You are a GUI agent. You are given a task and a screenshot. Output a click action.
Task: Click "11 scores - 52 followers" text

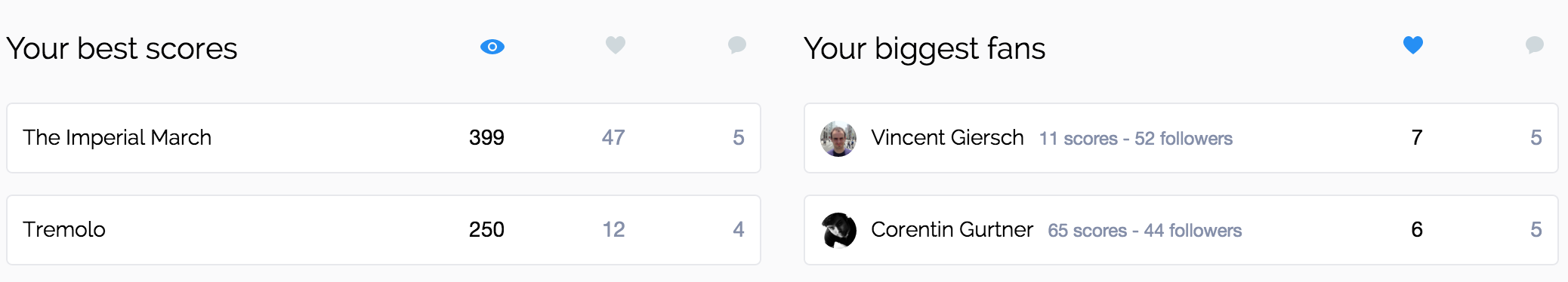point(1136,139)
